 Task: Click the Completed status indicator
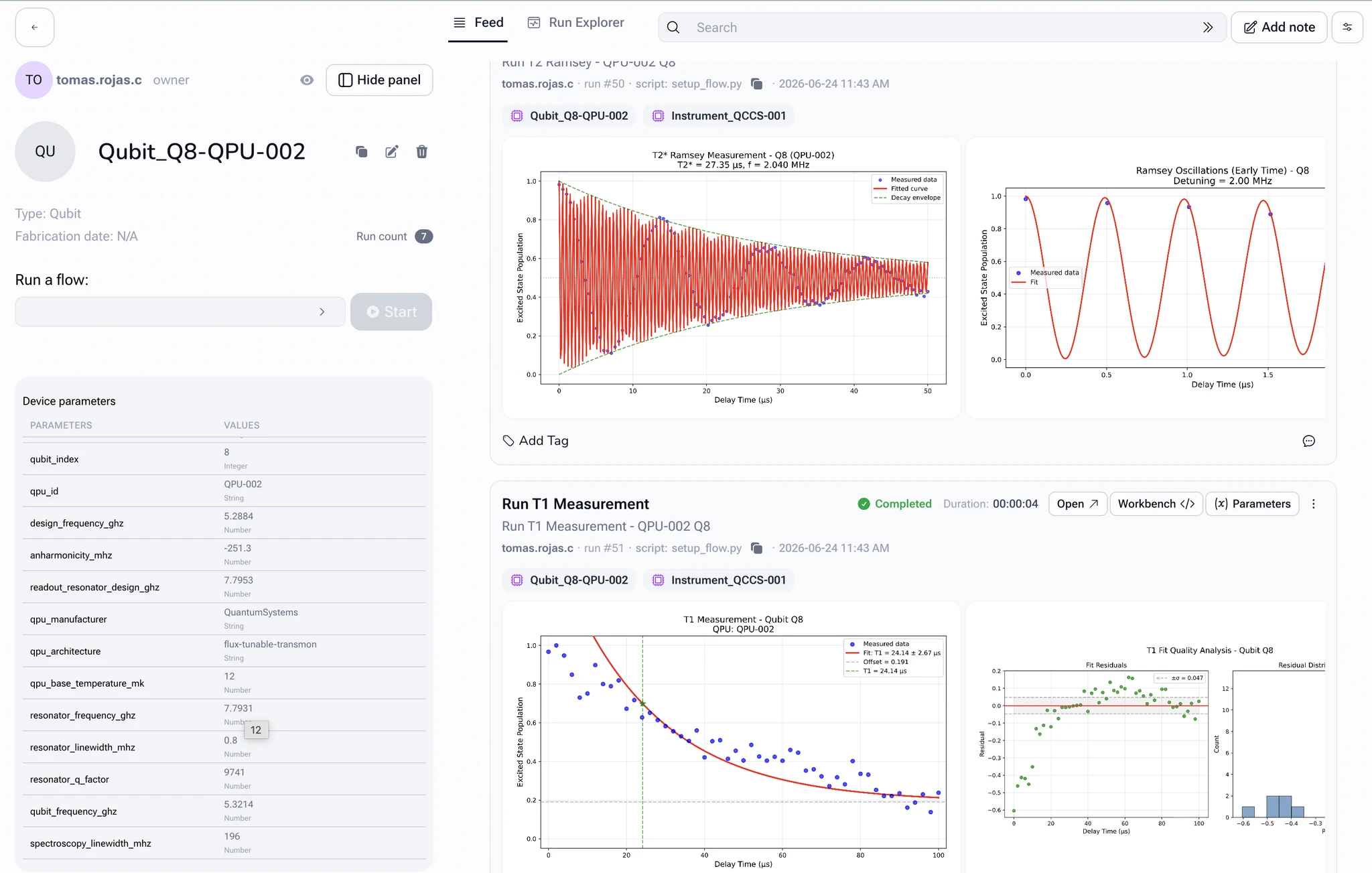point(895,504)
